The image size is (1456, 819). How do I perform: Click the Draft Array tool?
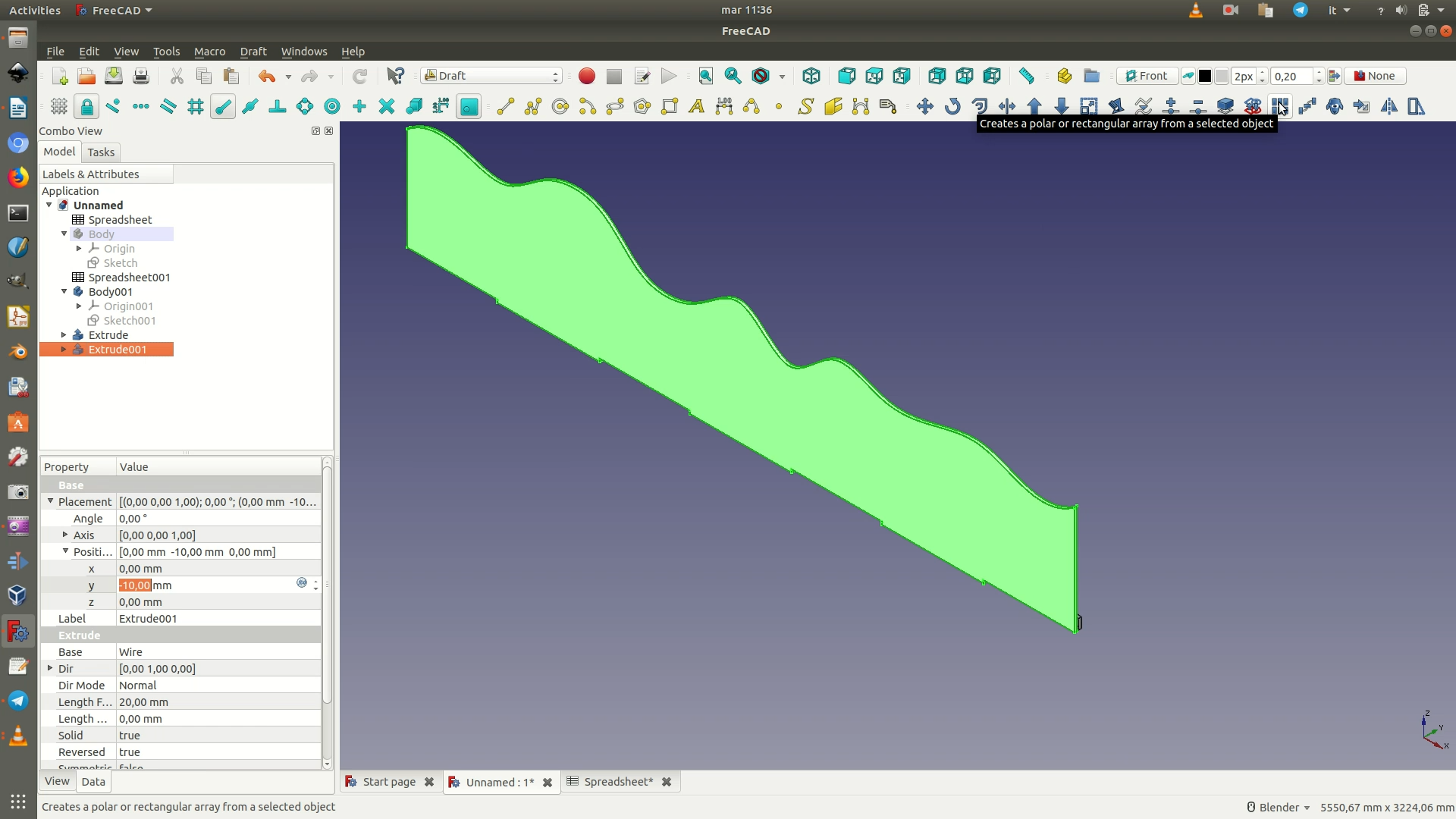click(1280, 106)
